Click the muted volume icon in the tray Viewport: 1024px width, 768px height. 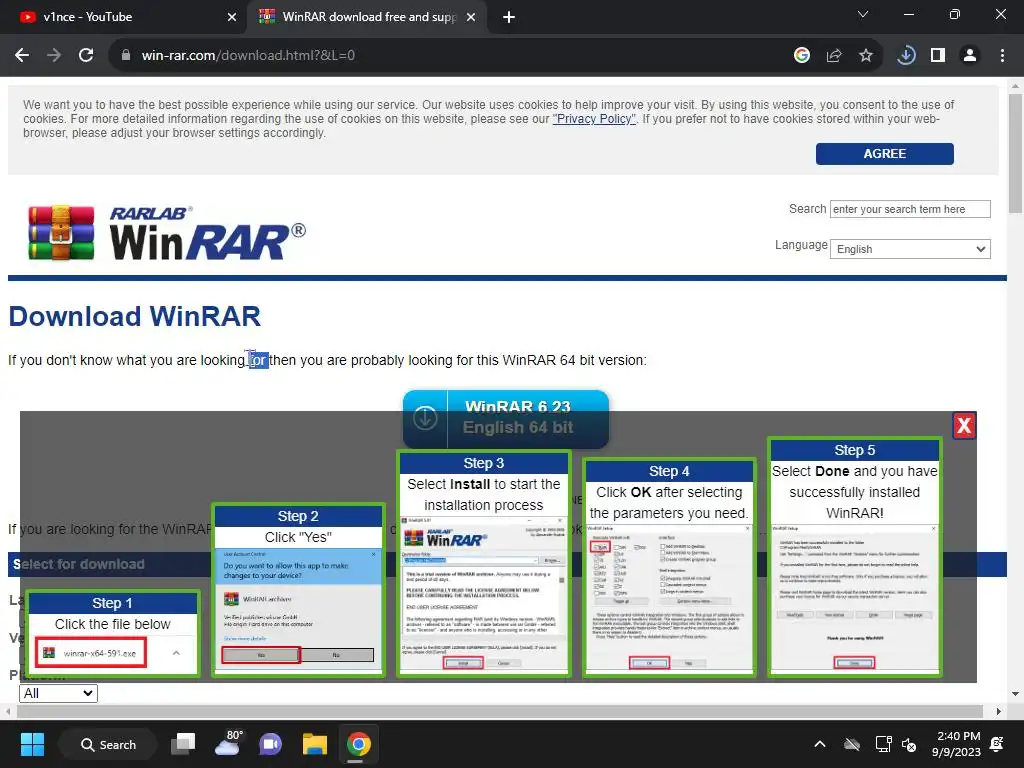908,744
